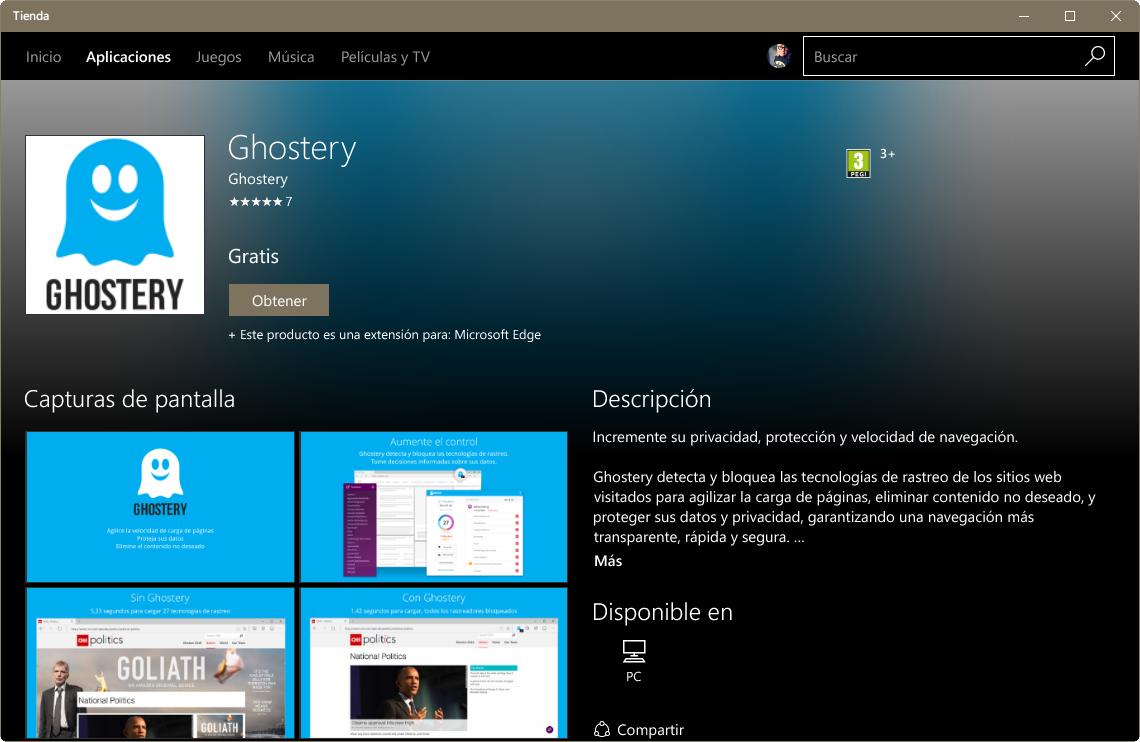Click the PEGI 3 rating badge
The image size is (1140, 742).
[857, 162]
